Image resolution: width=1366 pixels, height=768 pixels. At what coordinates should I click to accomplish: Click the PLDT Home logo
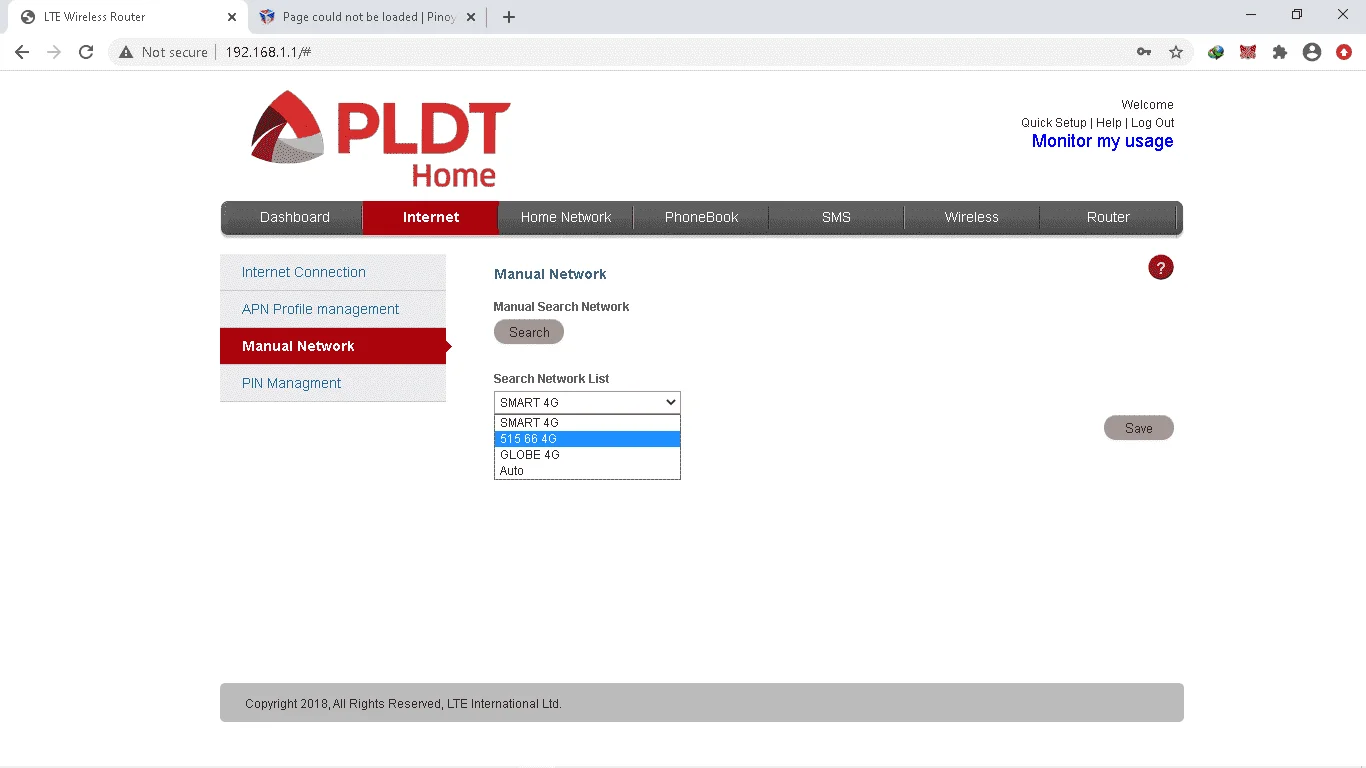(x=380, y=139)
